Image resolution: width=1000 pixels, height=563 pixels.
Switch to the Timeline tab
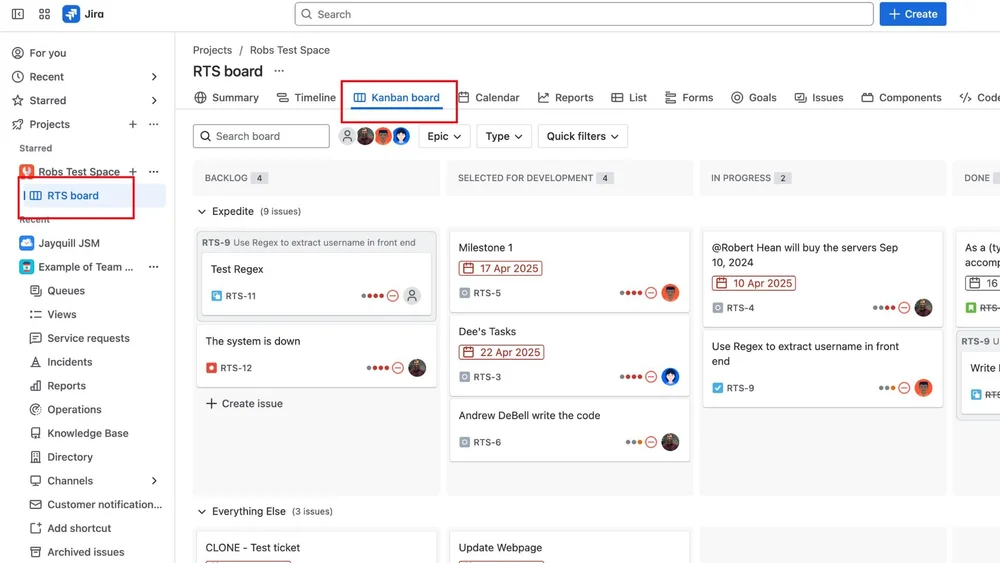306,98
